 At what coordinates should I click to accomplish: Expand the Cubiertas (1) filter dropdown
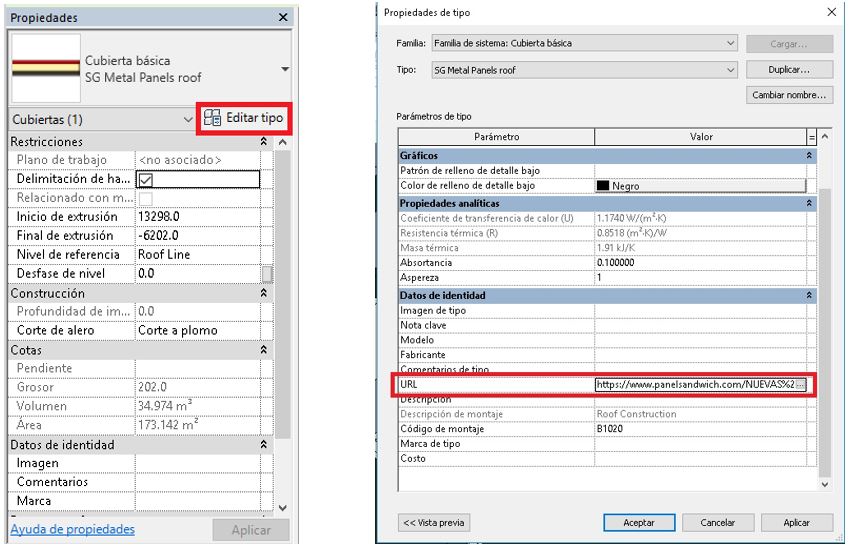click(x=189, y=119)
